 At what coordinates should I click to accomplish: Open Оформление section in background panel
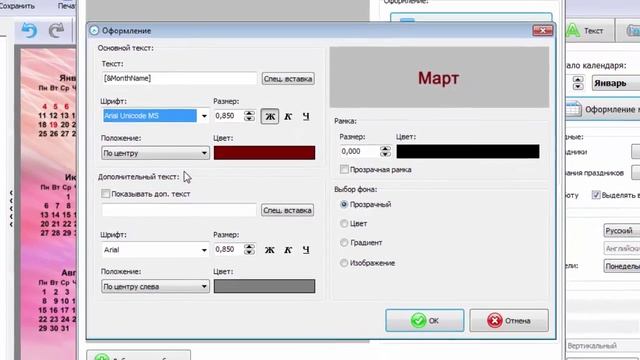[603, 109]
